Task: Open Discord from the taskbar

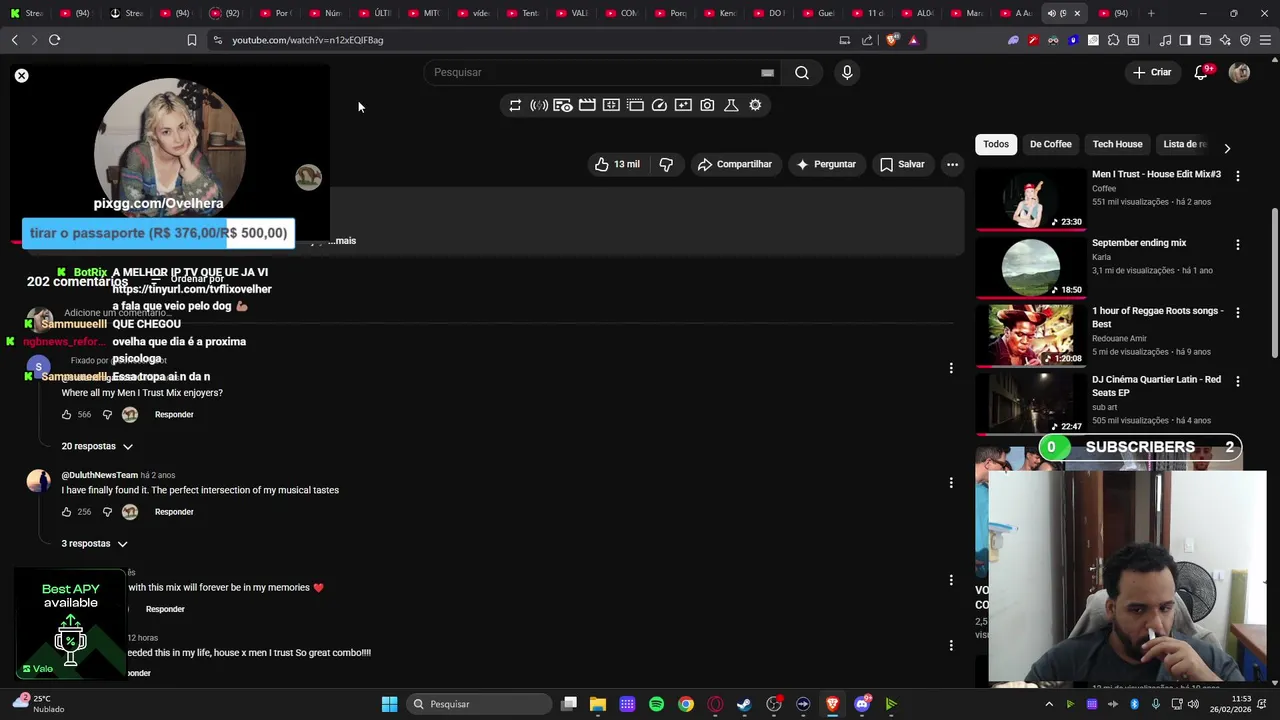Action: pos(862,704)
